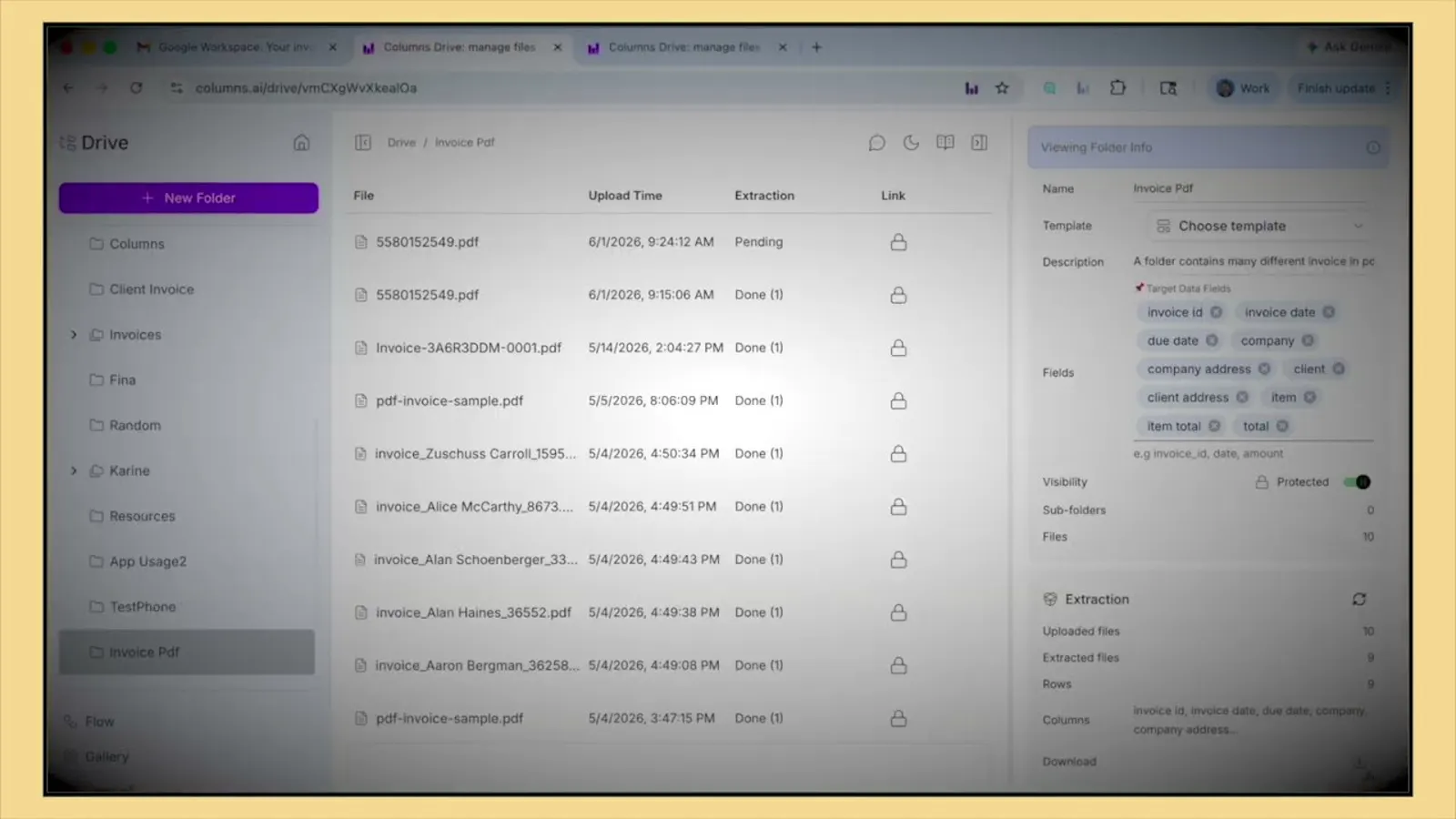Screen dimensions: 1456x819
Task: Open the Drive home icon
Action: (301, 143)
